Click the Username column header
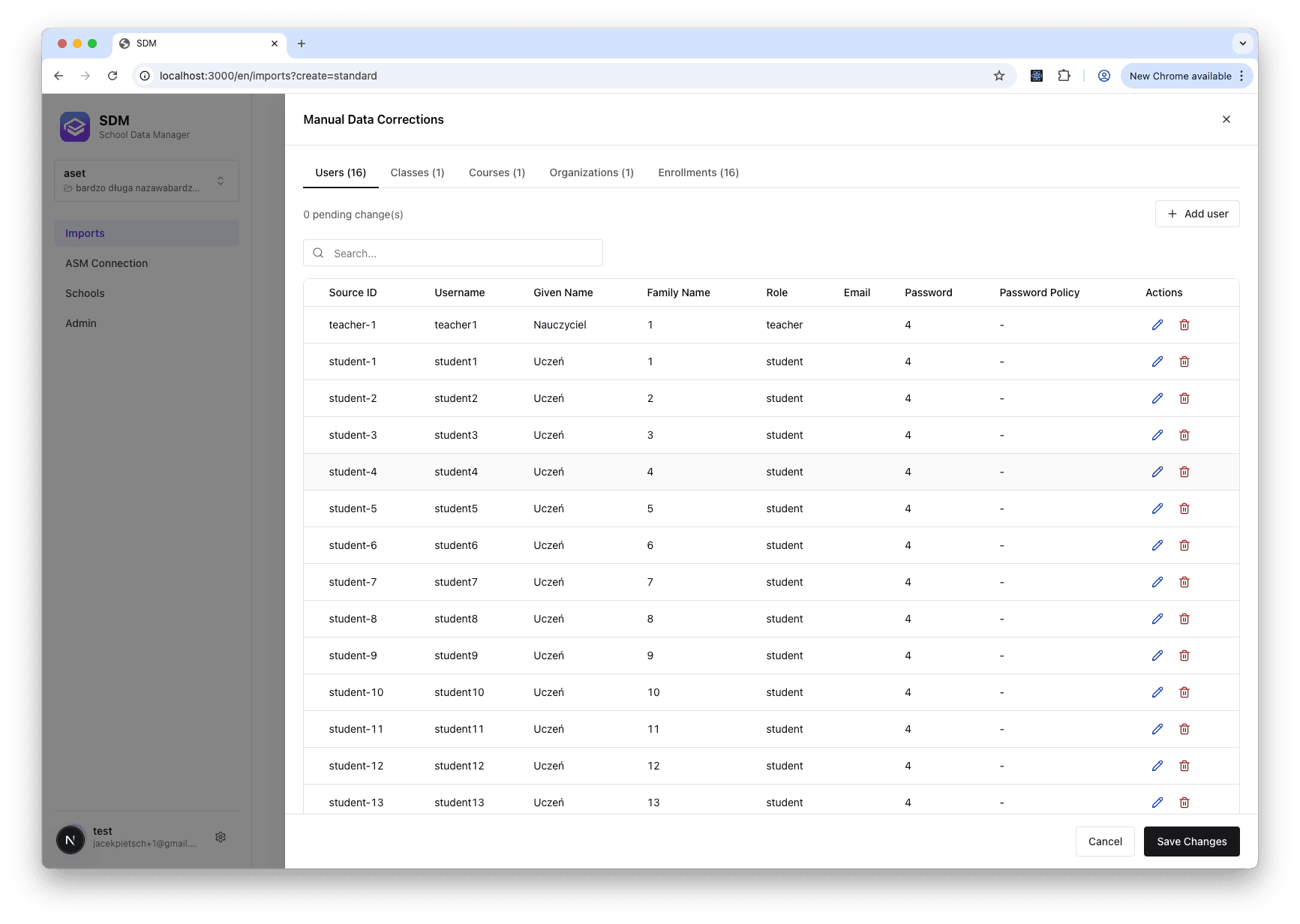 pyautogui.click(x=459, y=292)
